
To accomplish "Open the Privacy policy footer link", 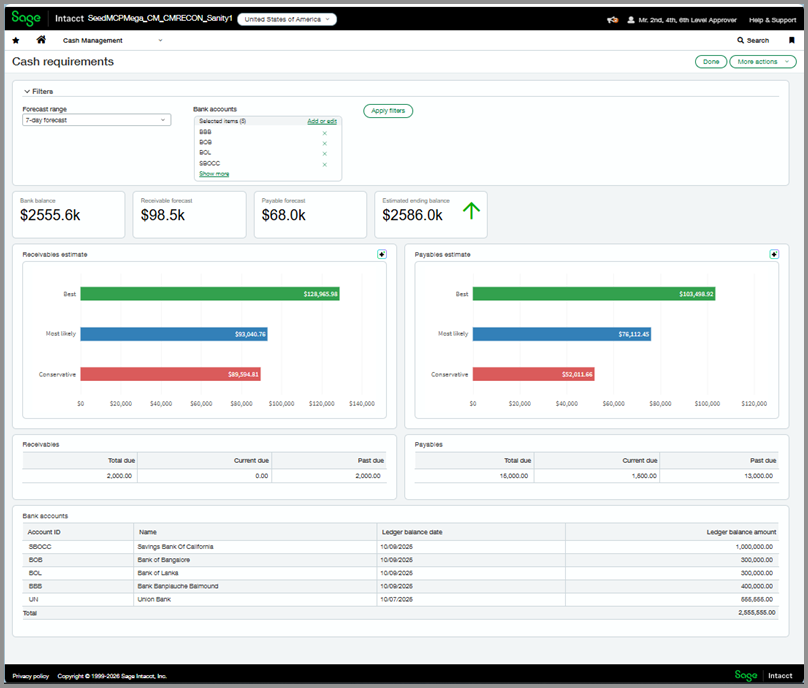I will [30, 676].
